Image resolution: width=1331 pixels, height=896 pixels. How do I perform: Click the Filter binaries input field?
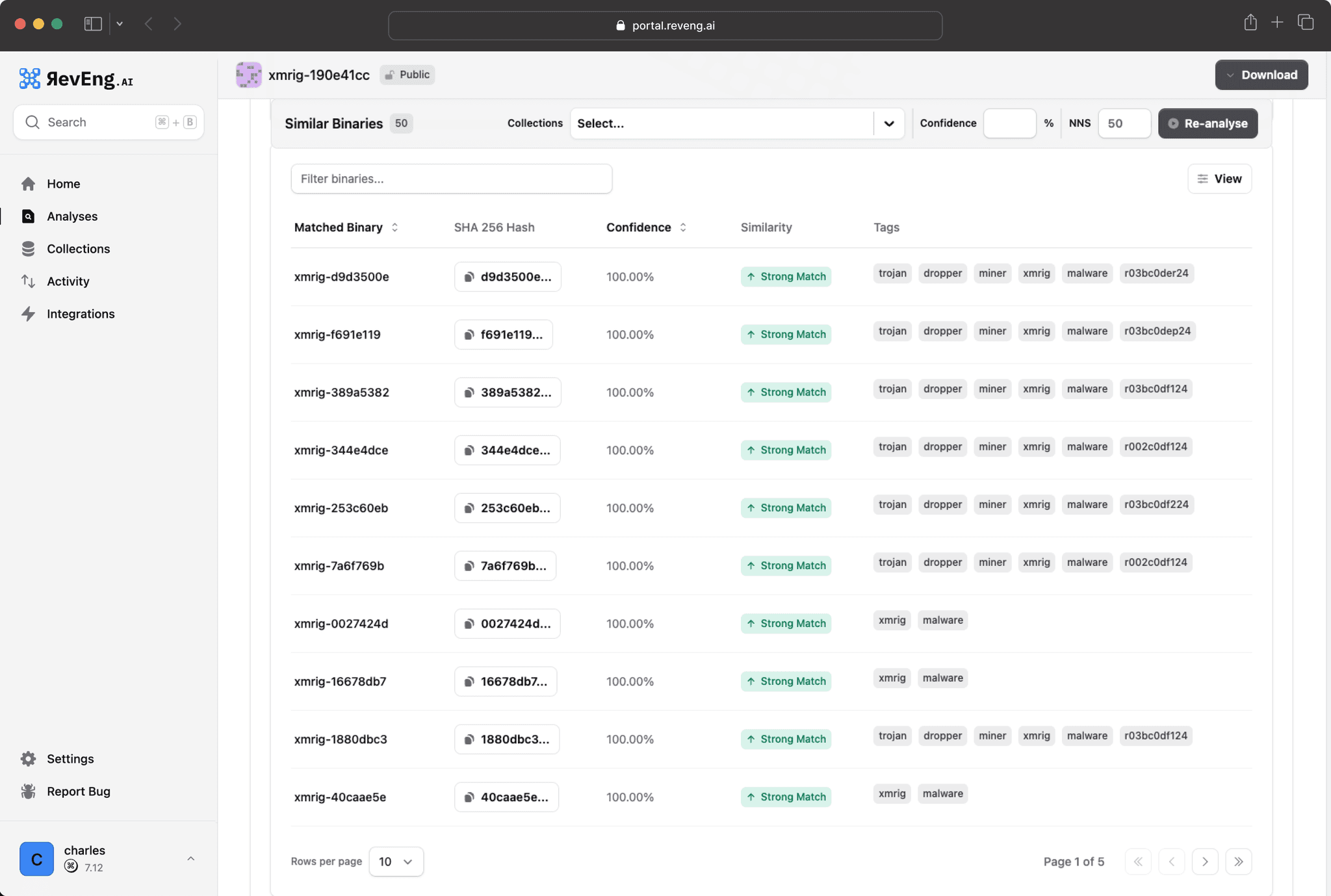click(451, 179)
